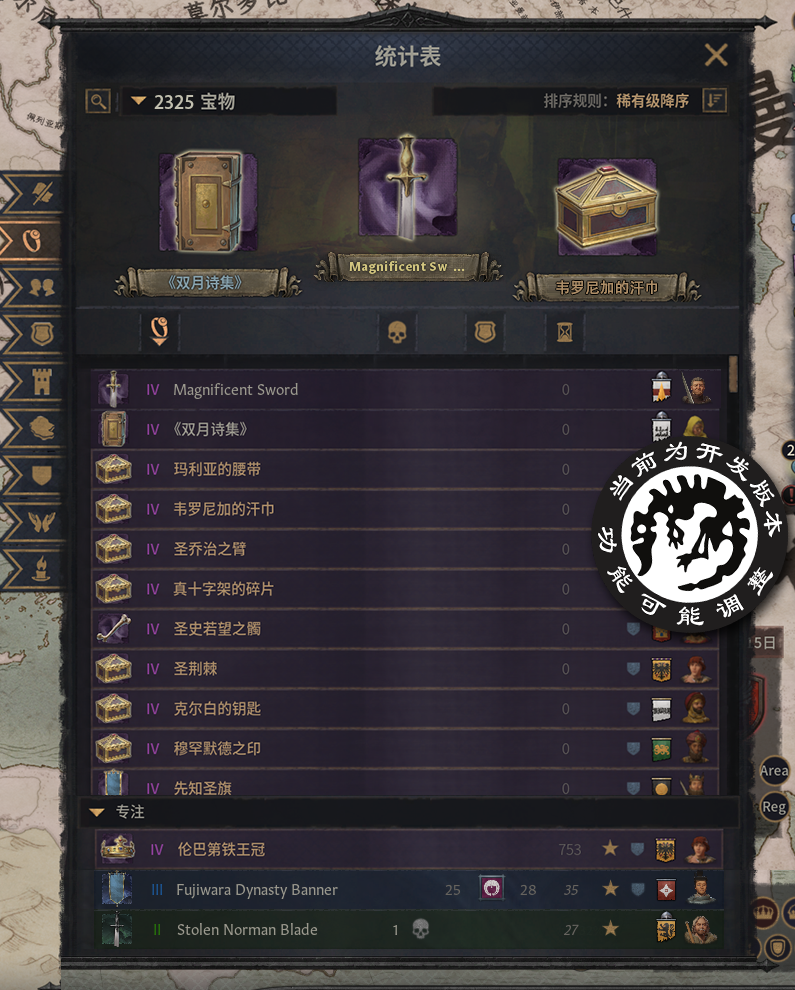Collapse the 专注 section
795x990 pixels.
pos(97,812)
